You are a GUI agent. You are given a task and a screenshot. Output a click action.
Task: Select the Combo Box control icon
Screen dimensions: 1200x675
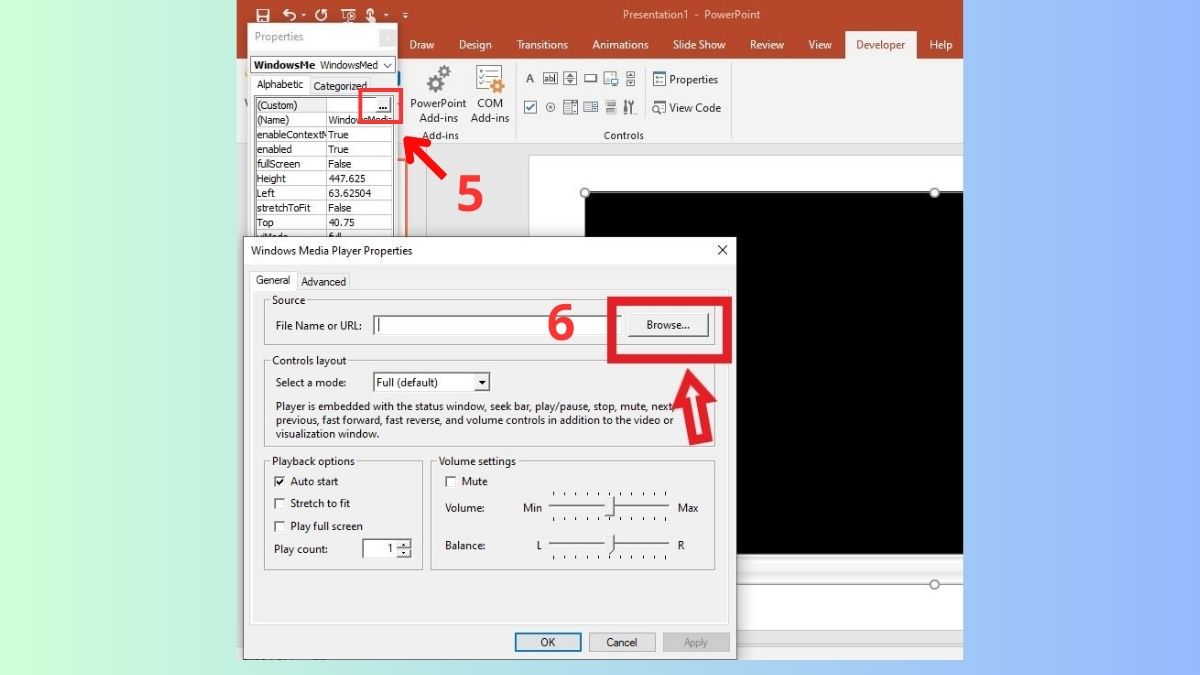click(x=570, y=107)
